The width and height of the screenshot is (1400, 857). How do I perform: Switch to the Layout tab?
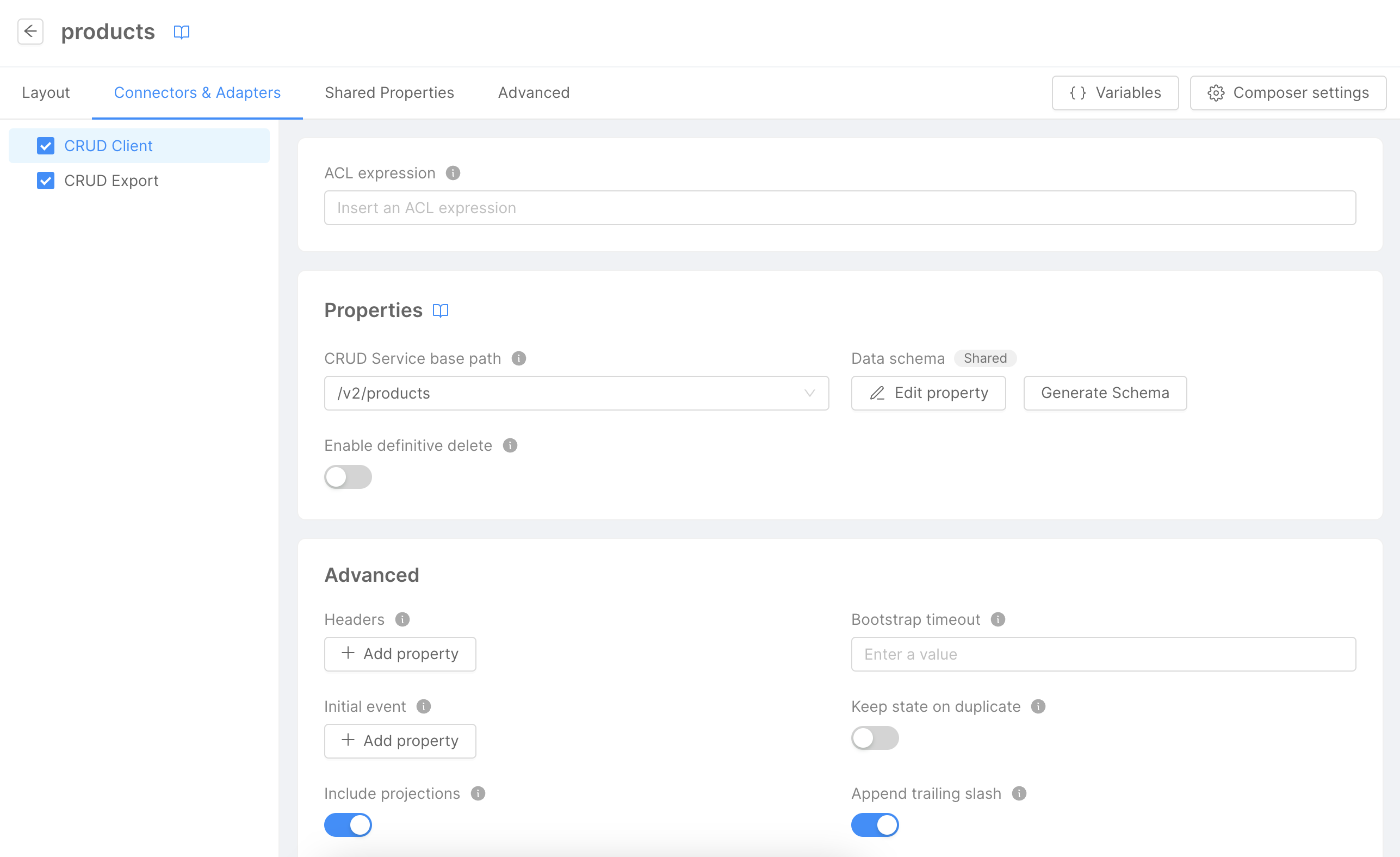[46, 92]
